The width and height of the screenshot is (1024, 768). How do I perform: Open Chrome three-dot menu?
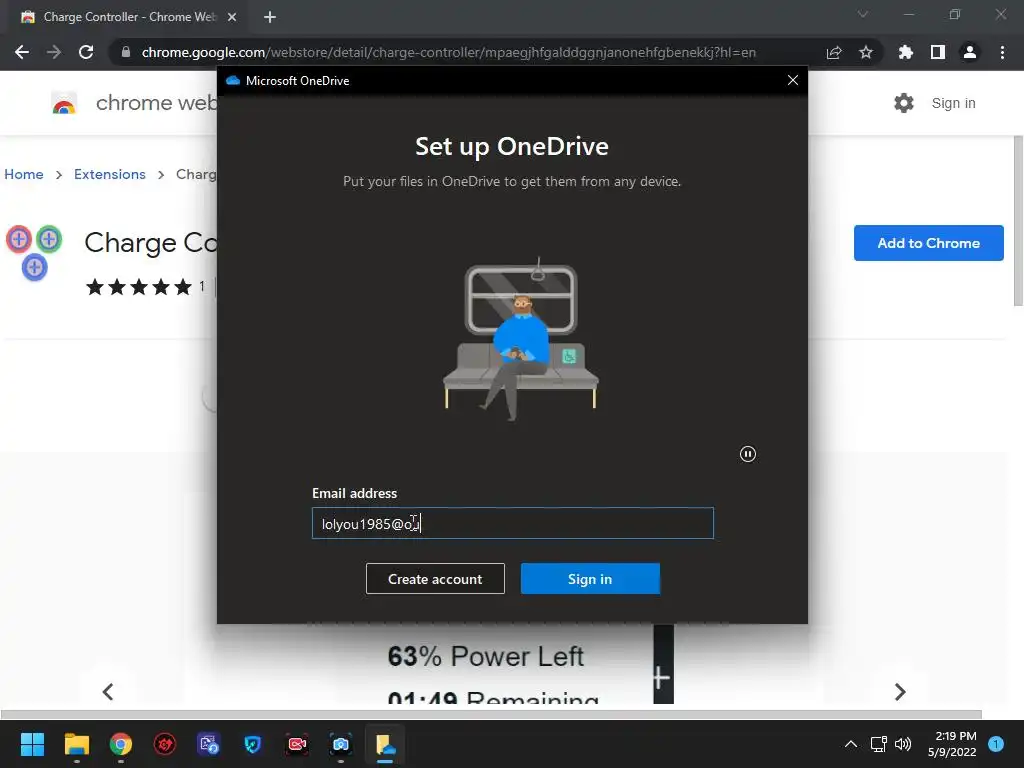[1002, 52]
